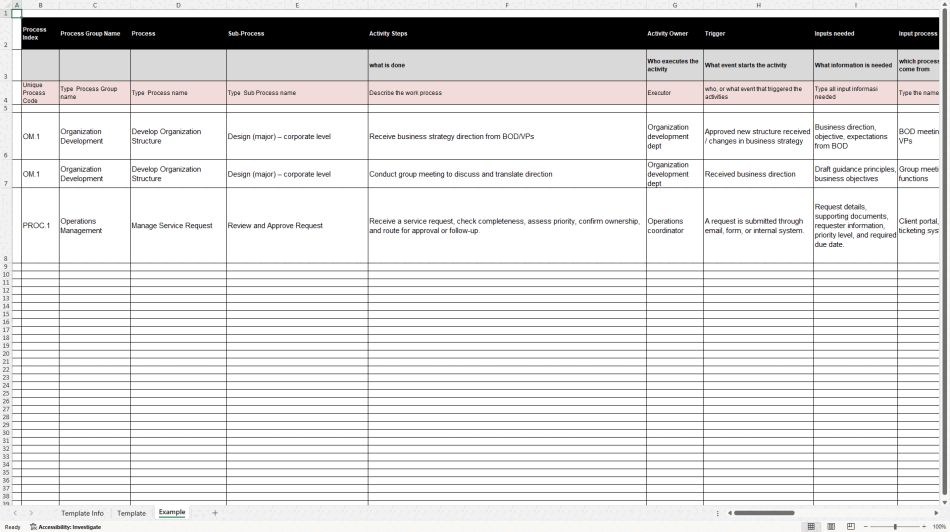Click the 100% zoom level

pos(939,527)
